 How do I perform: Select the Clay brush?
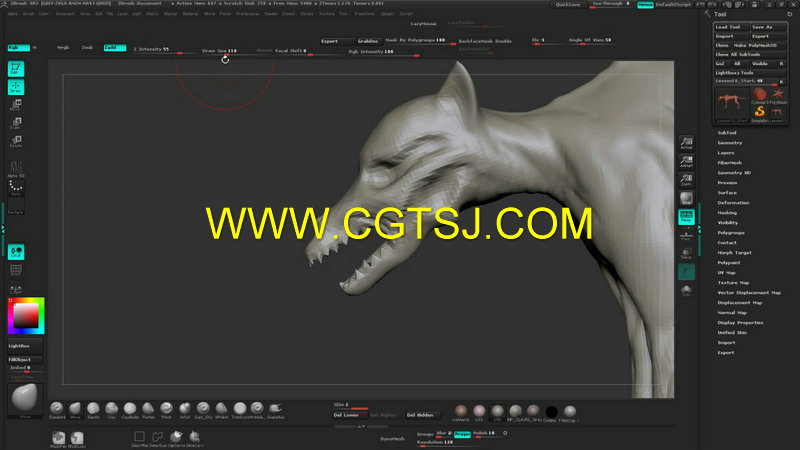[111, 409]
